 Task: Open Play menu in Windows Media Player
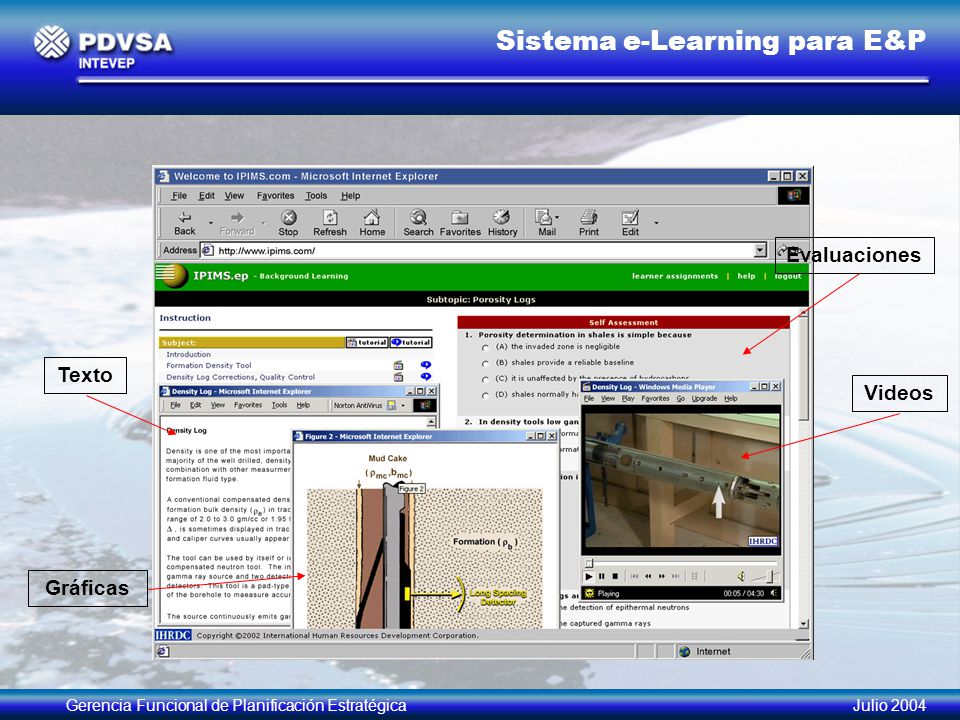click(628, 399)
